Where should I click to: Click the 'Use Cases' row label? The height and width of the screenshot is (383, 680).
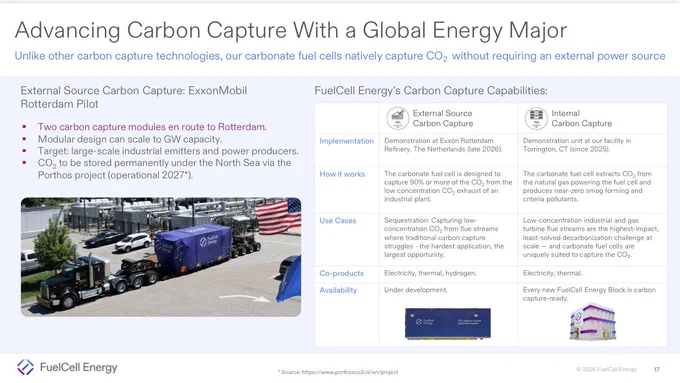(337, 221)
